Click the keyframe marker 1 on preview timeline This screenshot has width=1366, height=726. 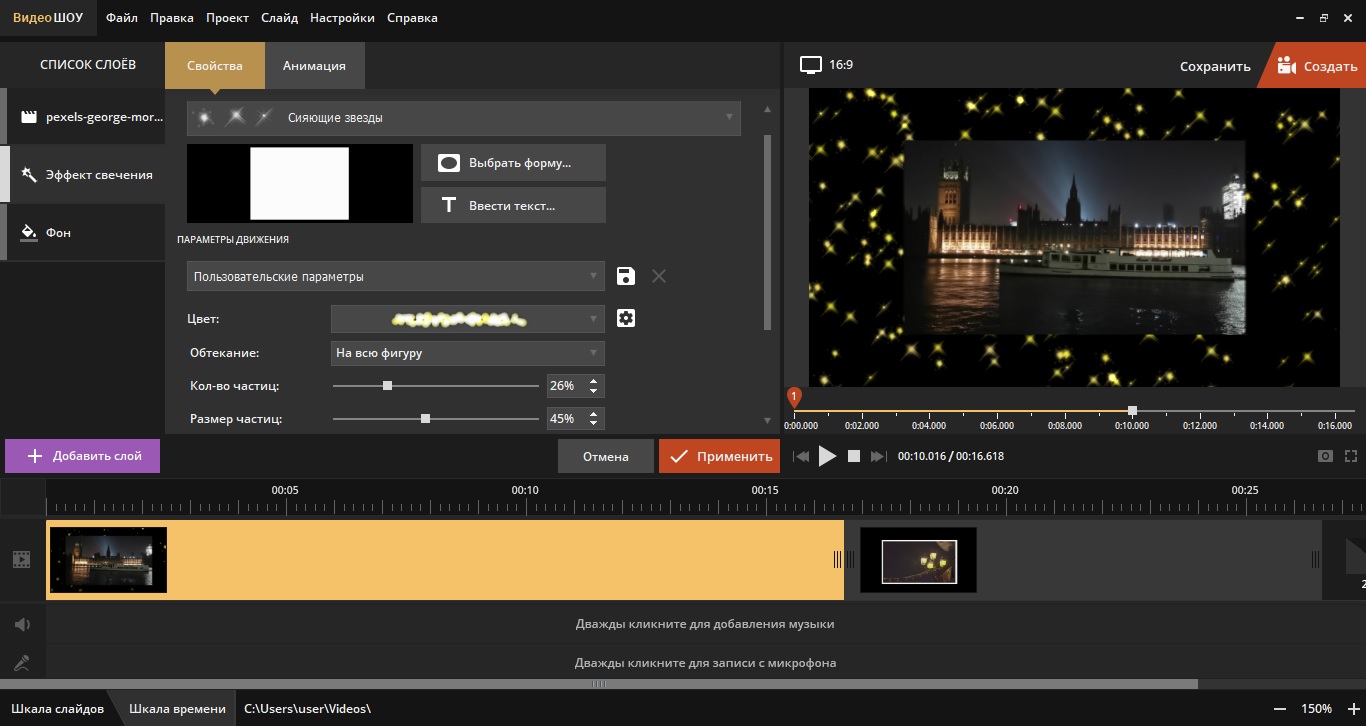tap(794, 397)
